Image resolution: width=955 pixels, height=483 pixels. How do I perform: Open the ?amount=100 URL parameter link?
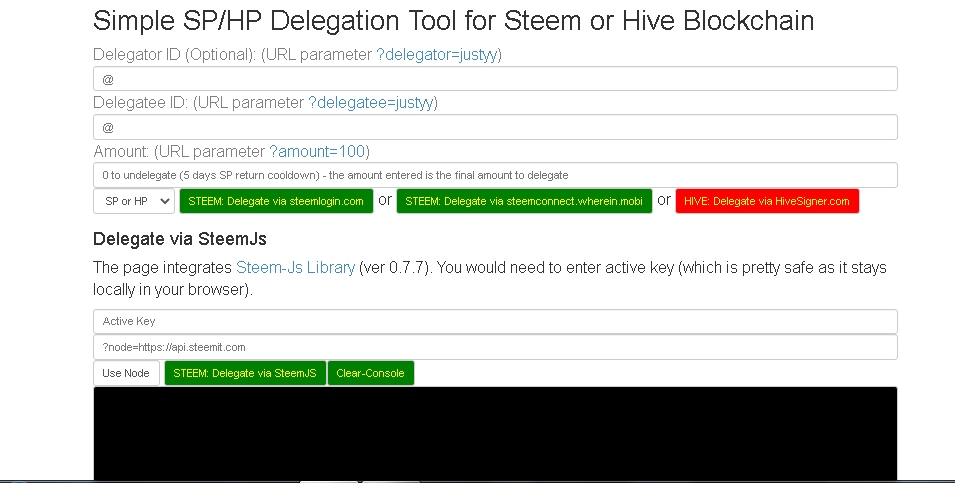click(x=317, y=151)
